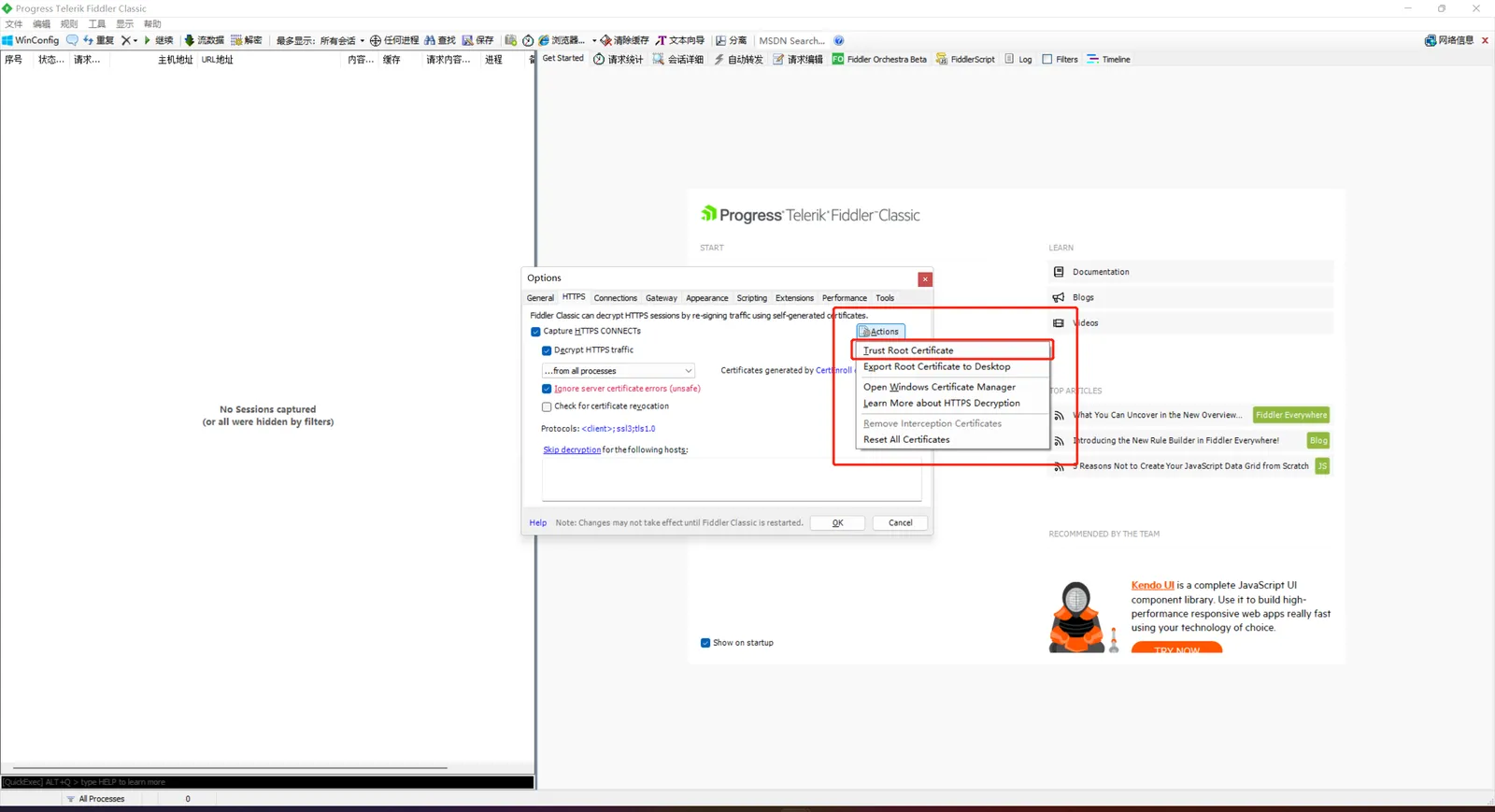Click the Help link in Options

pyautogui.click(x=538, y=523)
